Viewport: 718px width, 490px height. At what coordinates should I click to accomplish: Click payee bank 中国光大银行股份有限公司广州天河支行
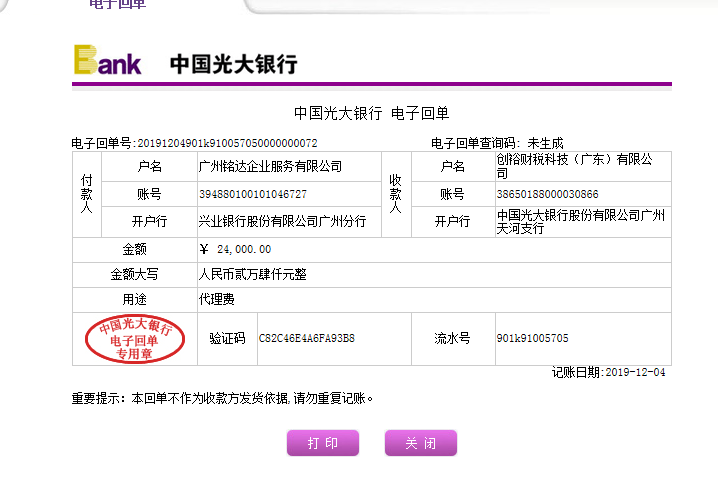[x=581, y=222]
